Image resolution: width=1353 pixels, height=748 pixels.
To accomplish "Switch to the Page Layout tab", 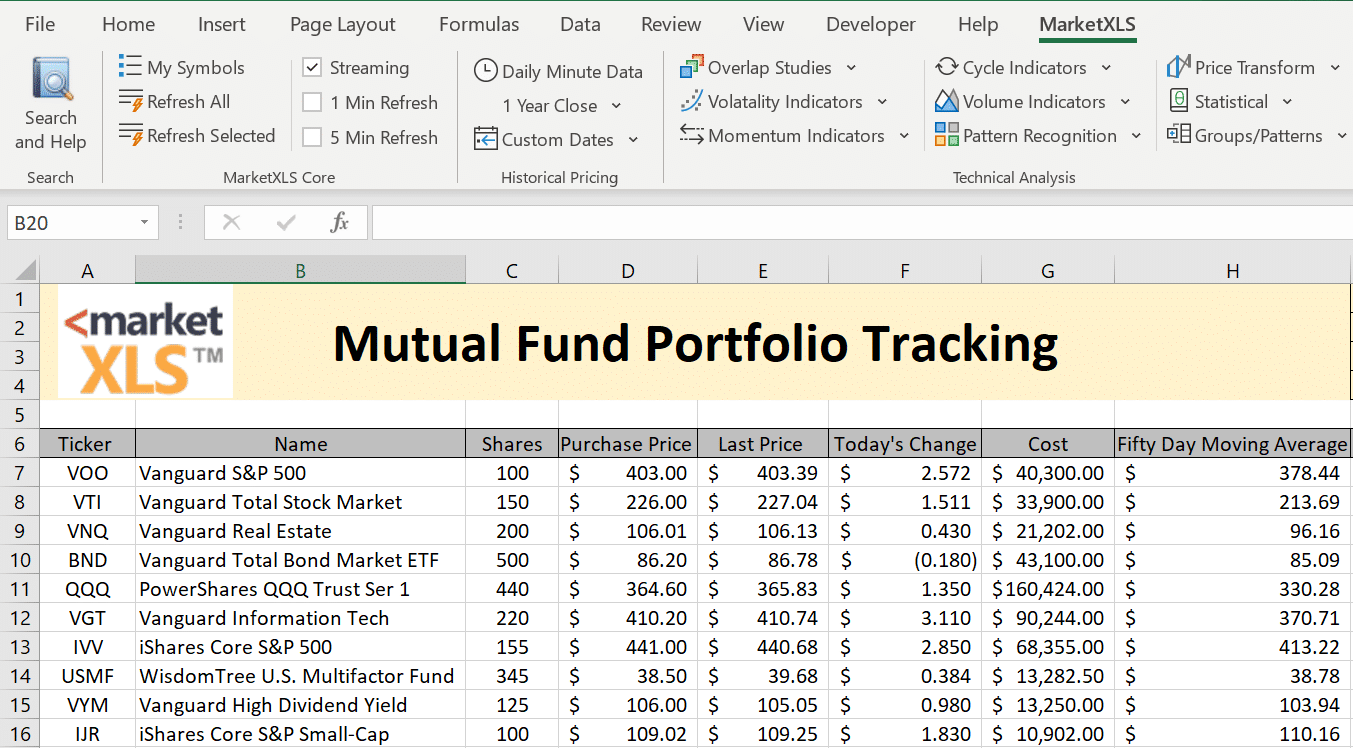I will click(343, 24).
